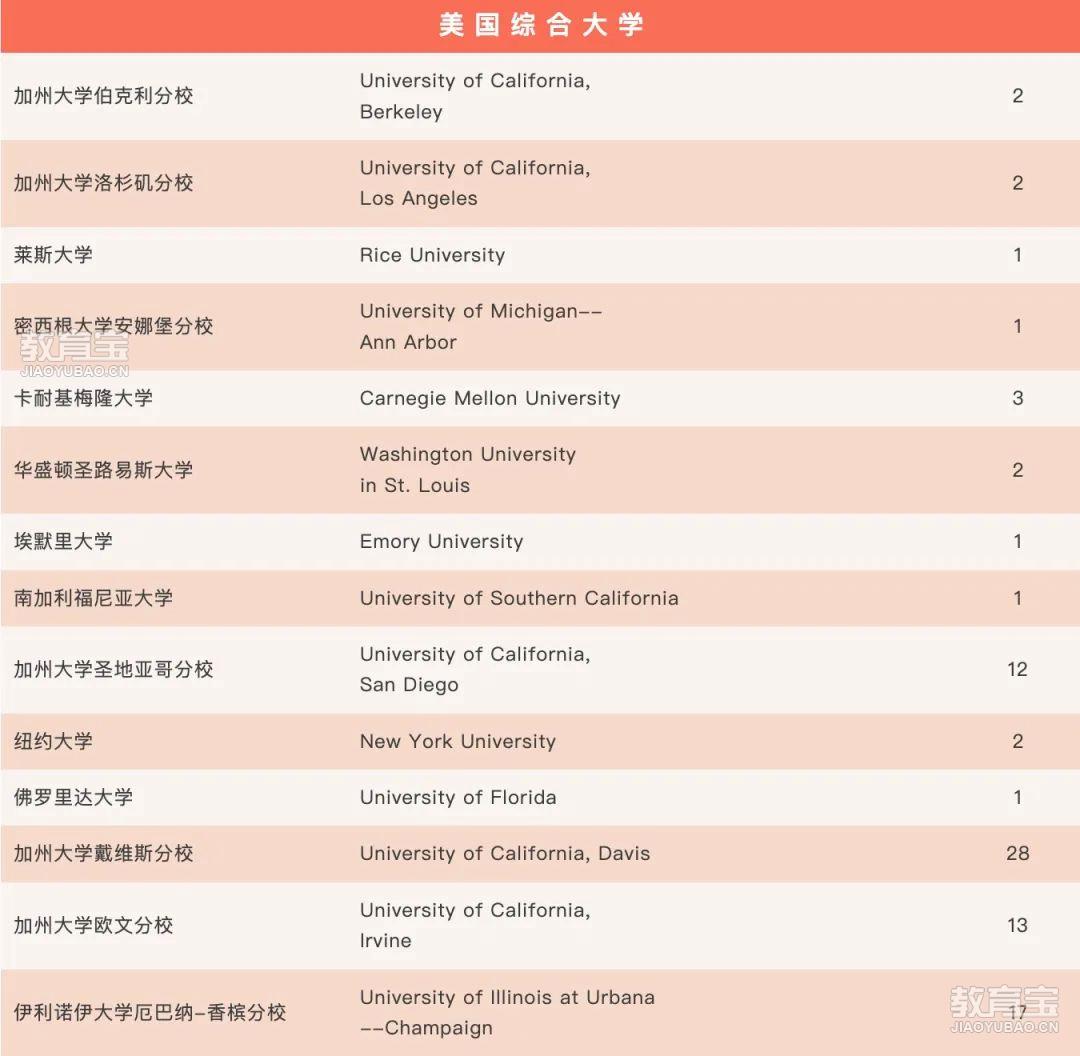Click "University of California, Los Angeles" text

click(x=475, y=183)
